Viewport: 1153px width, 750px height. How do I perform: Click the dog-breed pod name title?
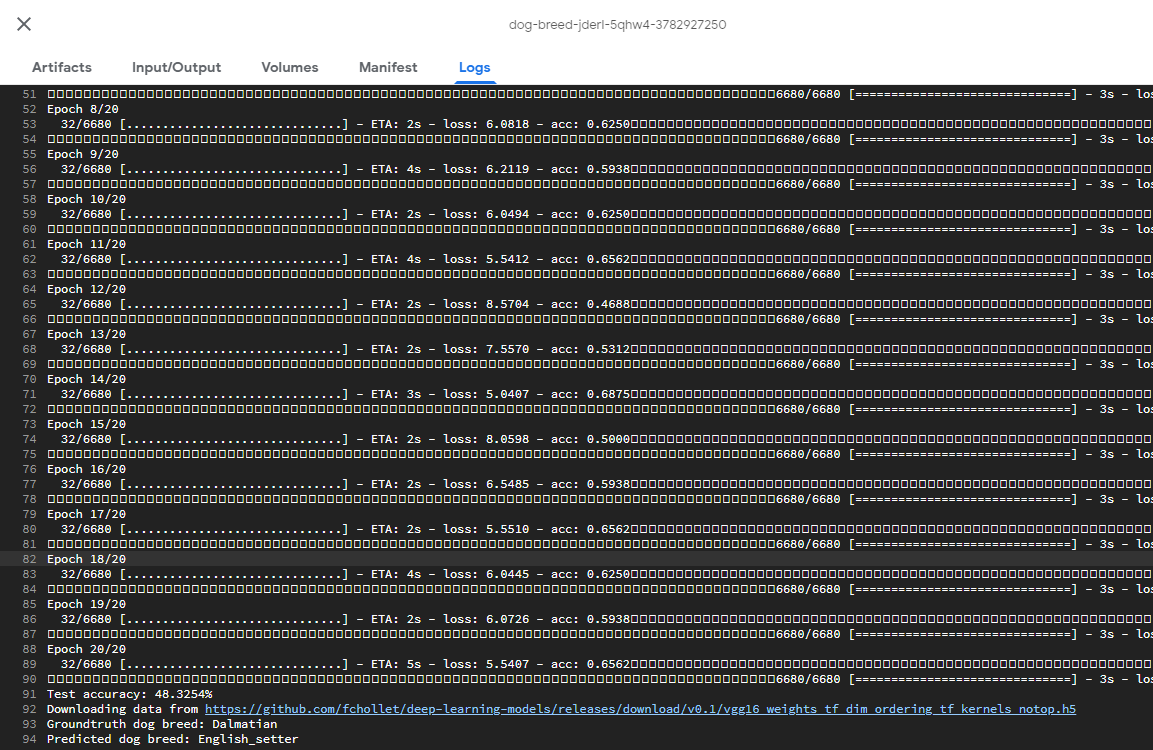coord(615,24)
